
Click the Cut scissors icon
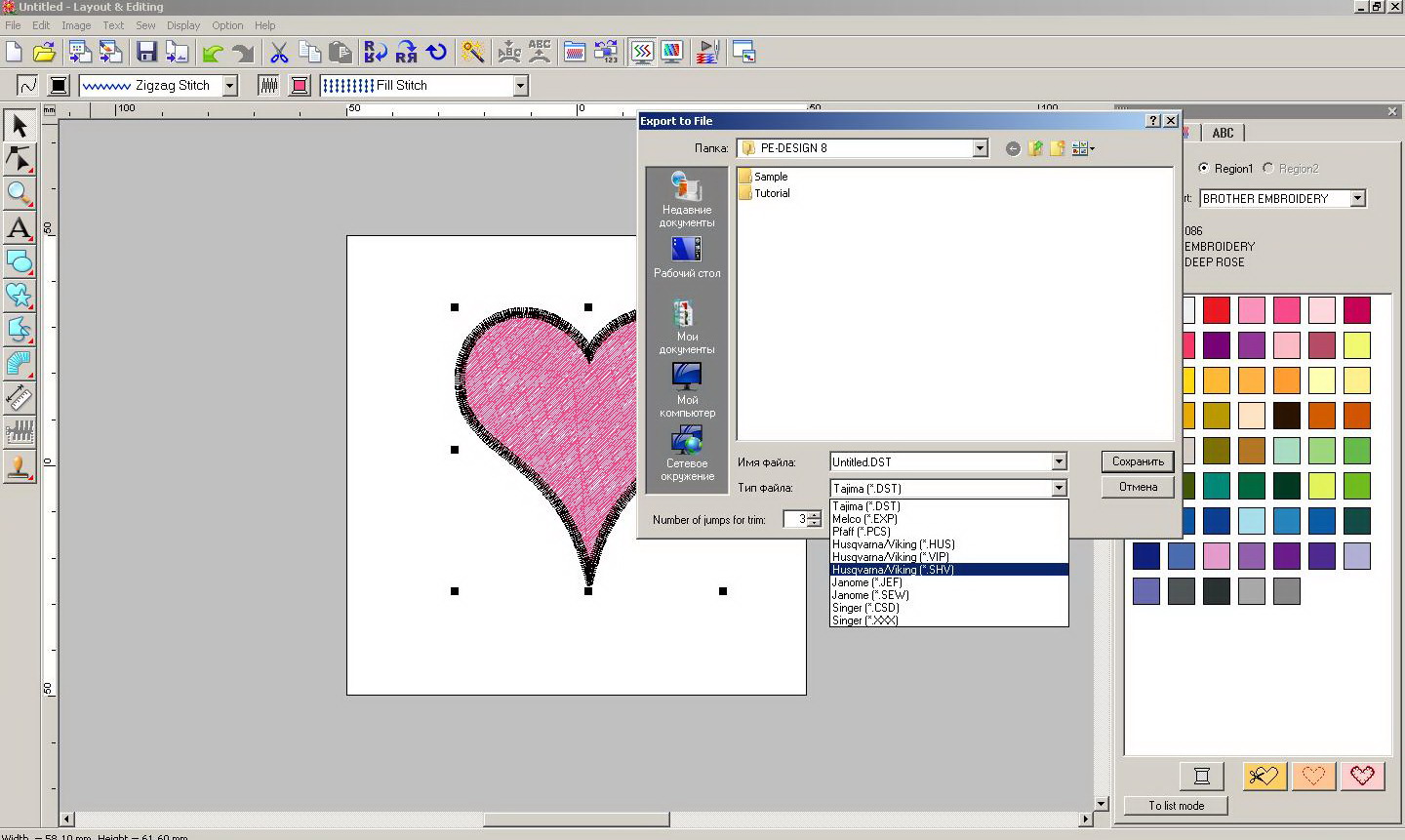tap(279, 53)
